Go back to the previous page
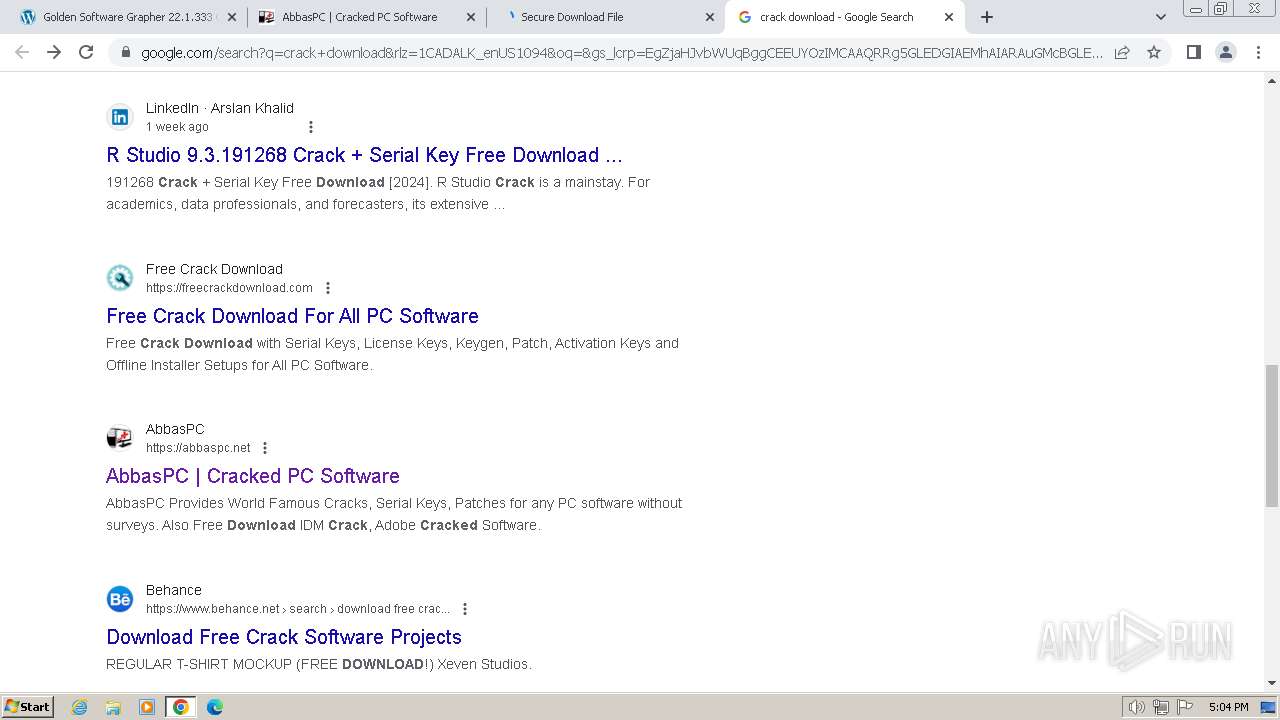Image resolution: width=1280 pixels, height=720 pixels. (22, 52)
